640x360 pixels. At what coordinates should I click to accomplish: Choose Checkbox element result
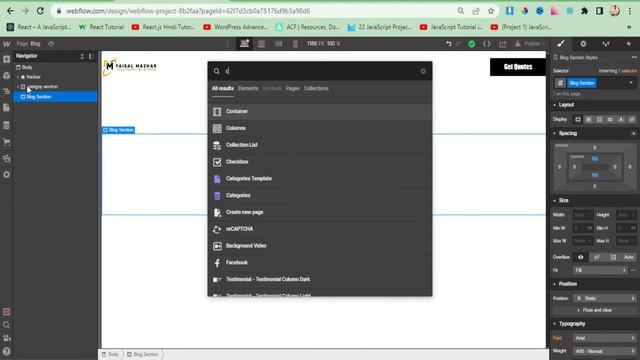[320, 162]
